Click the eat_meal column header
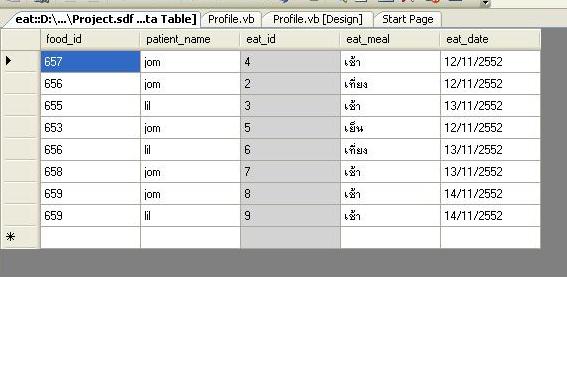The width and height of the screenshot is (567, 384). click(x=391, y=39)
